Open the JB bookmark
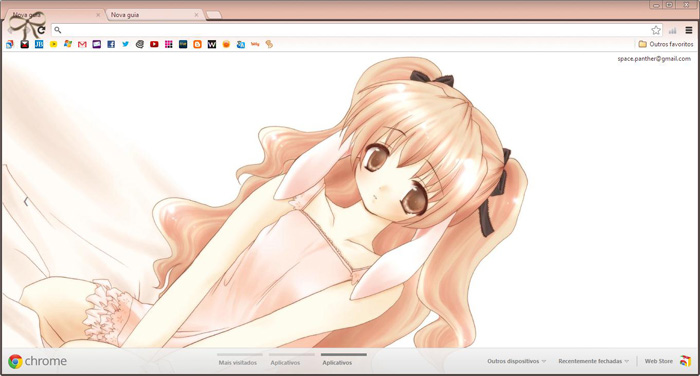The width and height of the screenshot is (700, 376). click(x=39, y=44)
